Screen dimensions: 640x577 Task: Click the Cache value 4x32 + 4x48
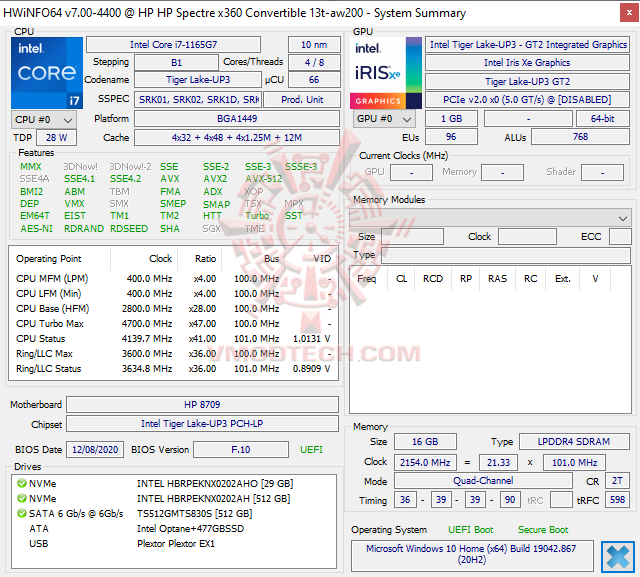(x=237, y=138)
